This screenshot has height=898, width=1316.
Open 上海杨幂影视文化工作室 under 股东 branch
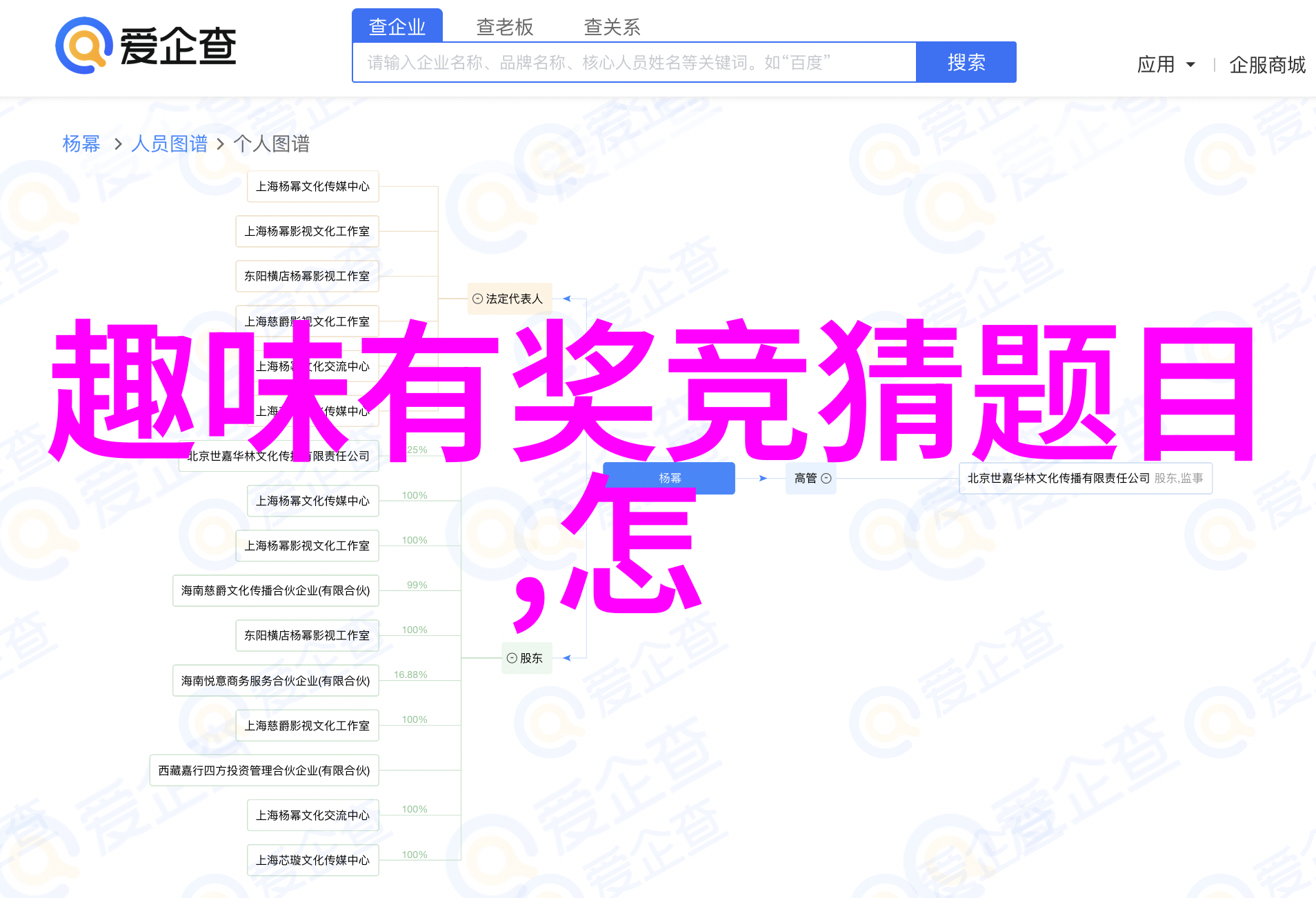[x=308, y=546]
